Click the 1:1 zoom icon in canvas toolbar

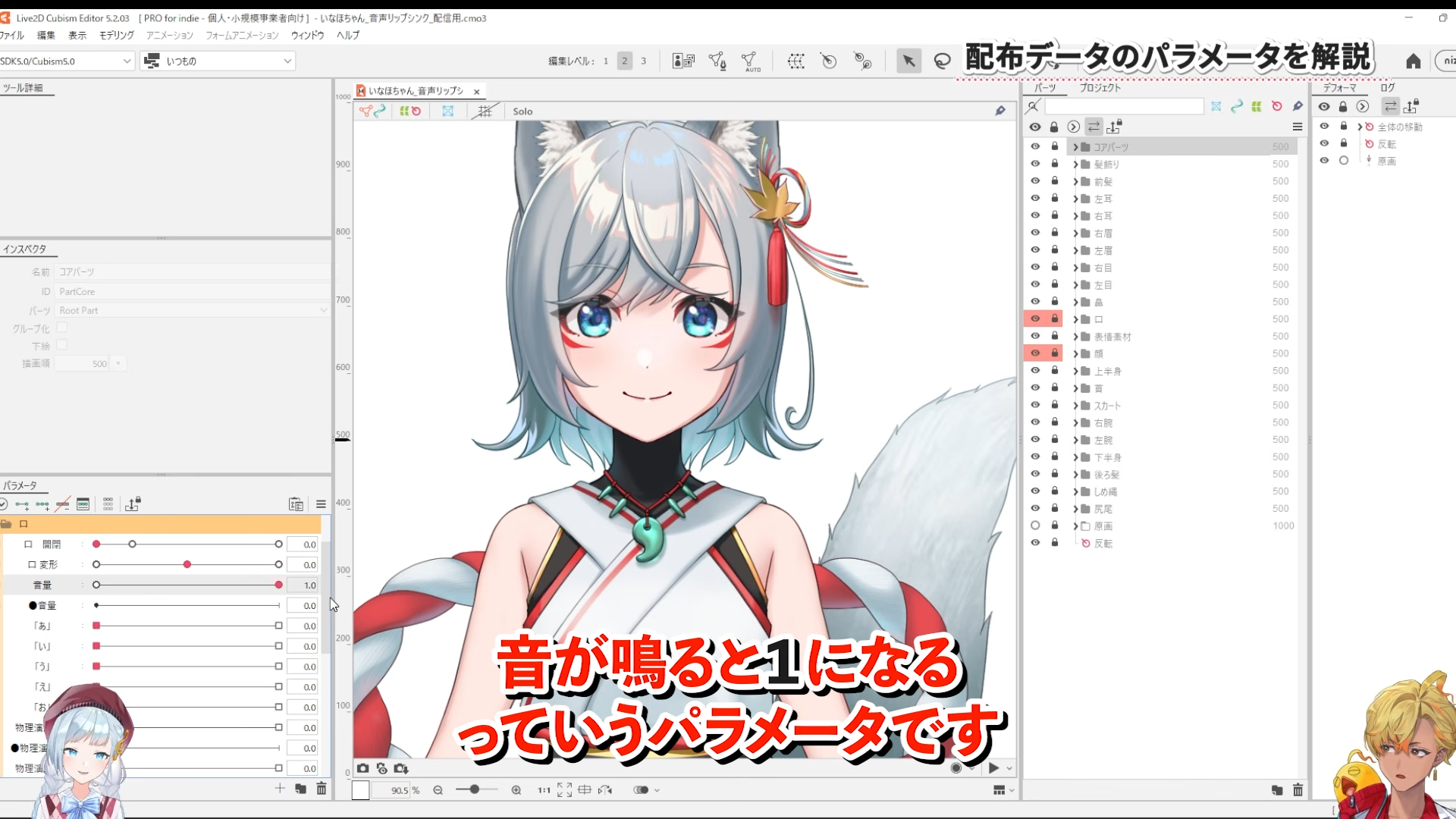543,789
